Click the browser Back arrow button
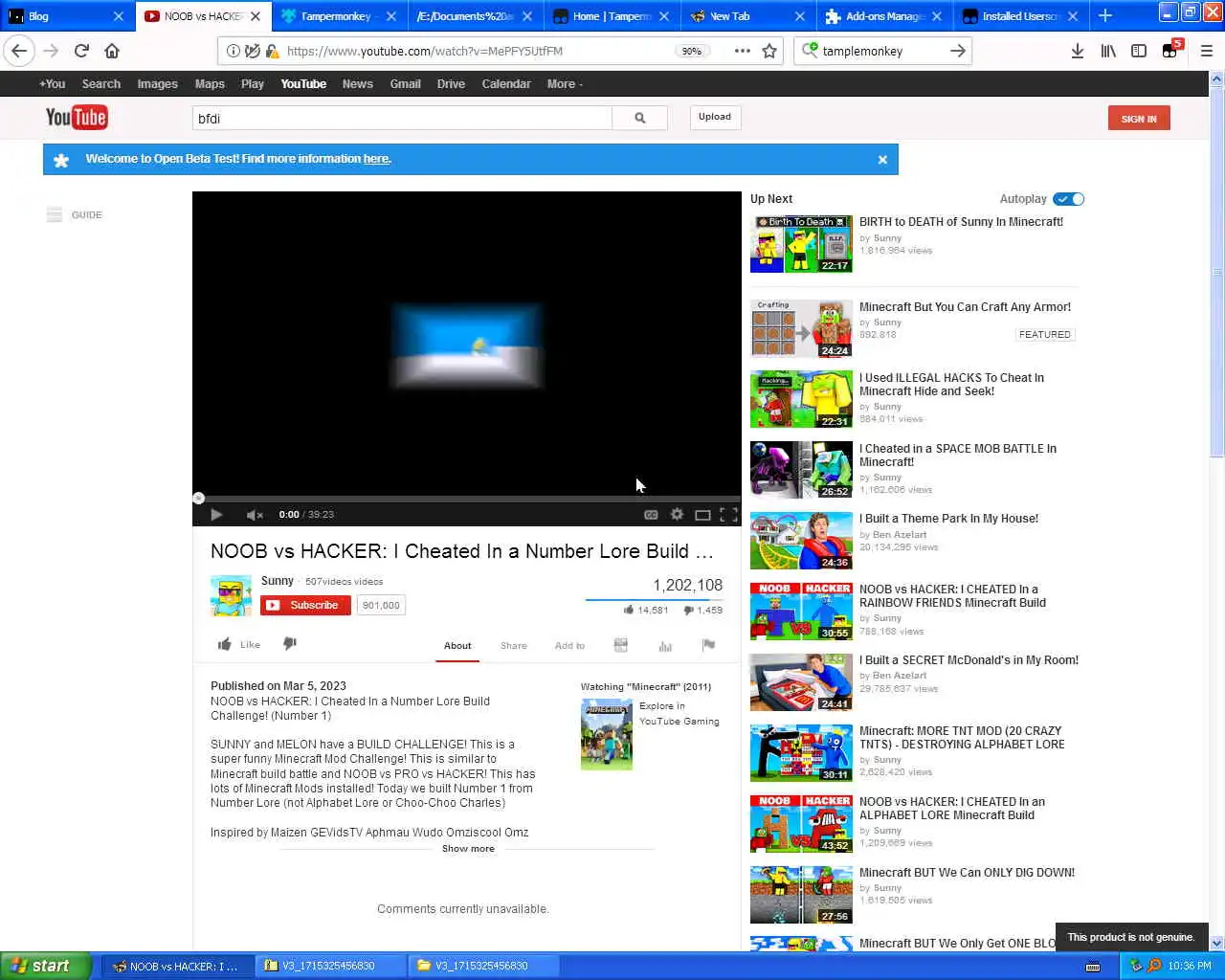 pyautogui.click(x=20, y=51)
